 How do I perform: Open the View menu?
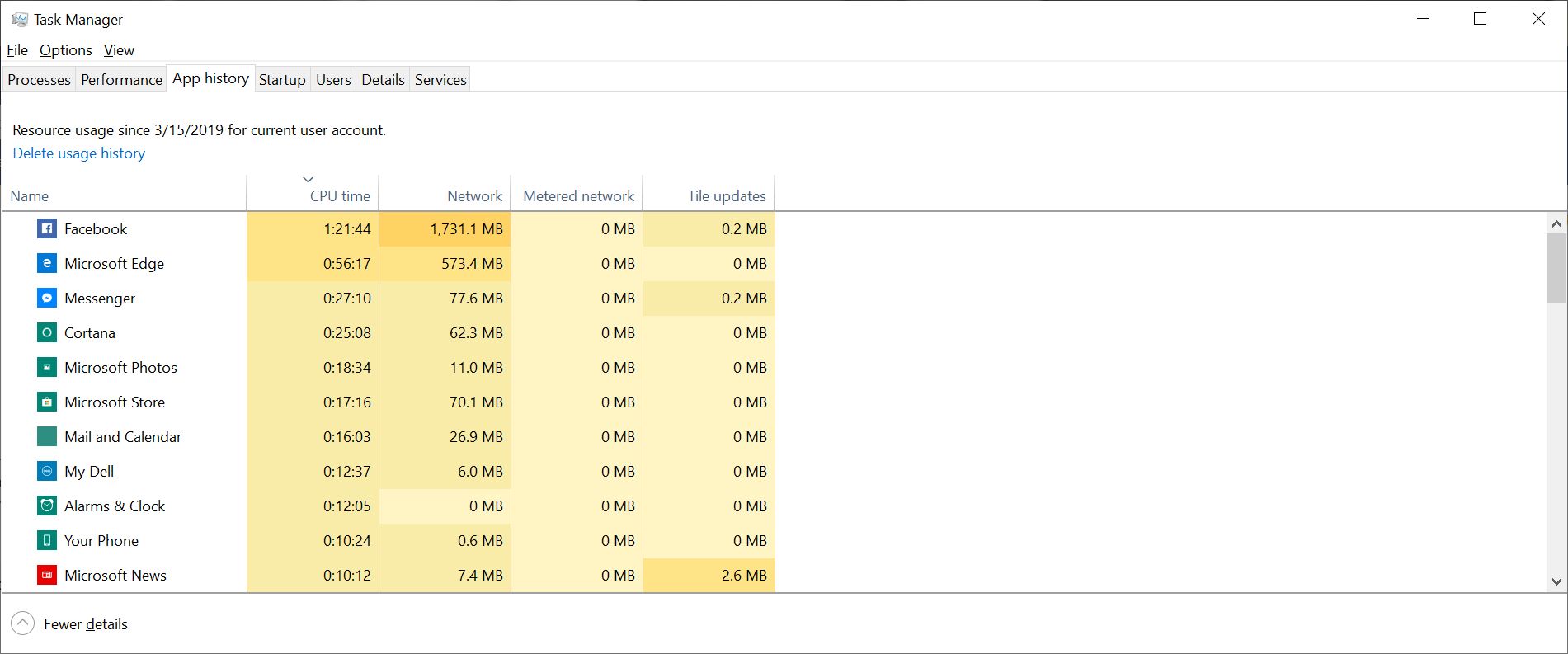tap(119, 50)
